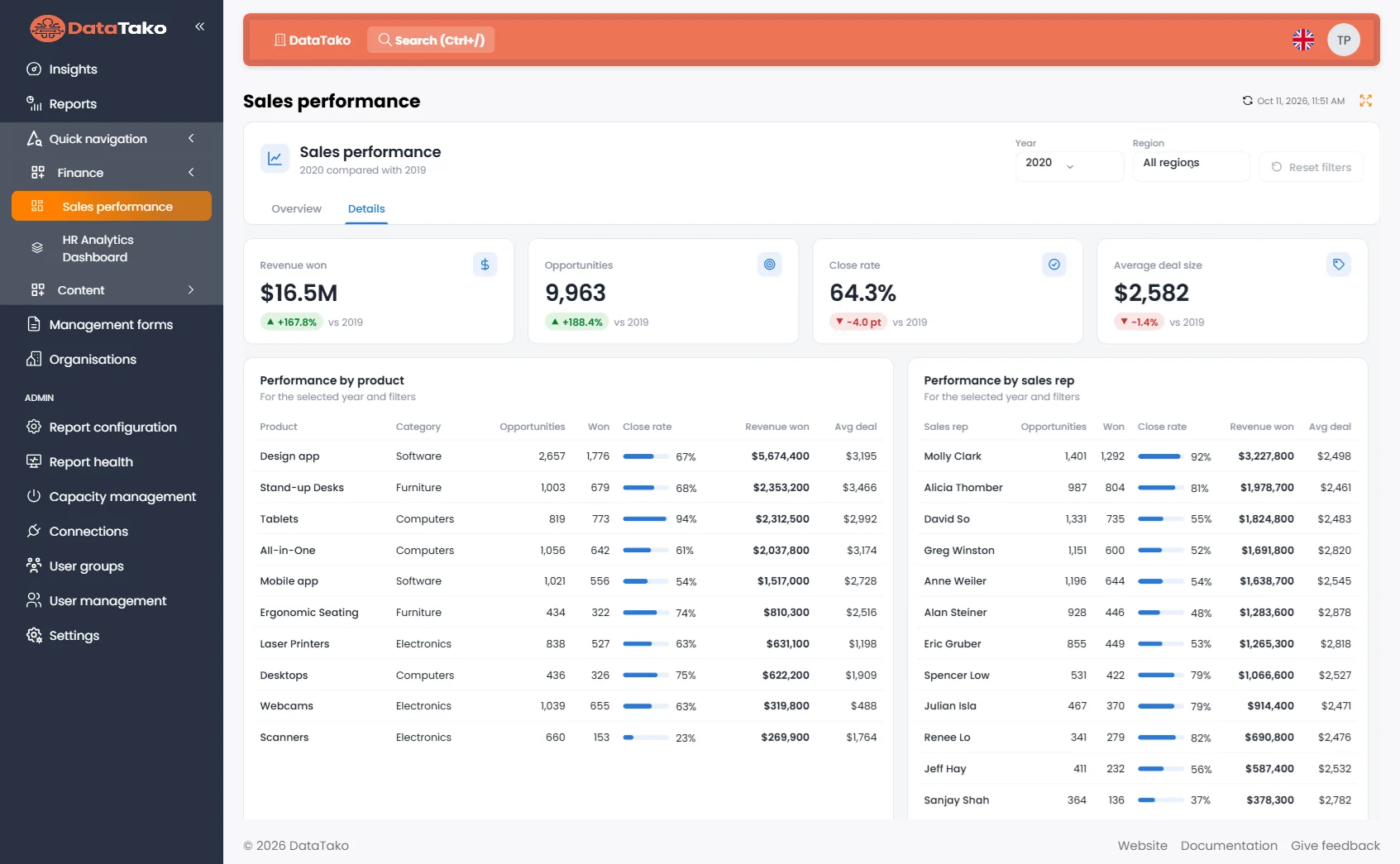Open the Year 2020 dropdown

(1069, 165)
